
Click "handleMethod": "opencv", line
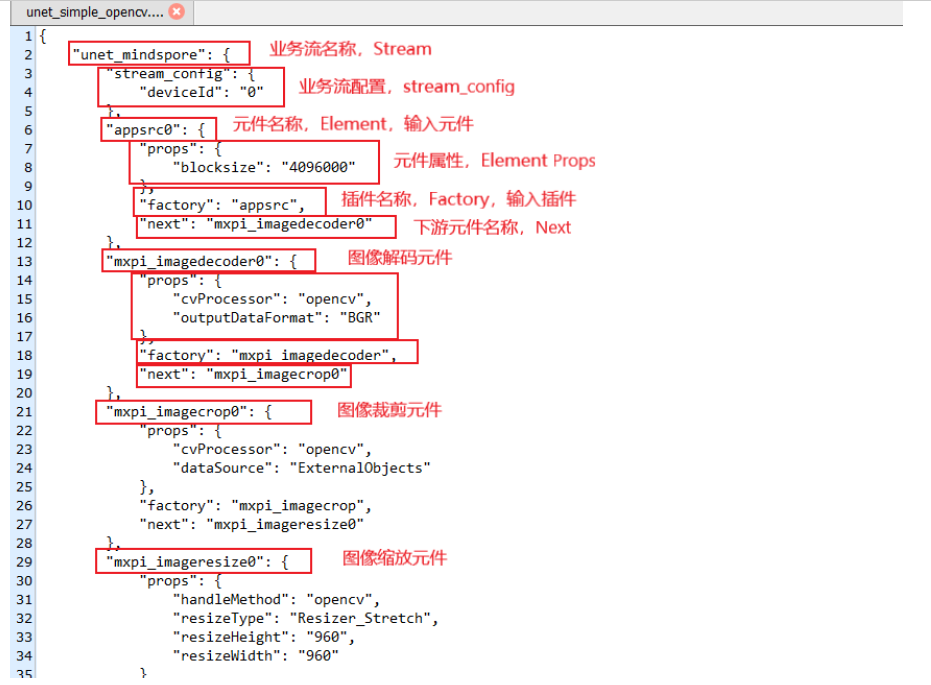276,600
